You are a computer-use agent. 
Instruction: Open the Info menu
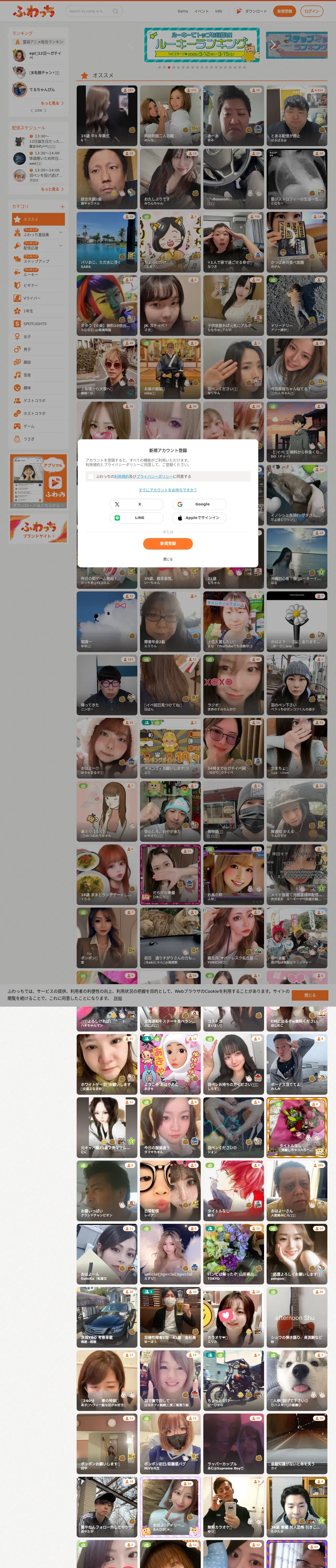coord(218,11)
